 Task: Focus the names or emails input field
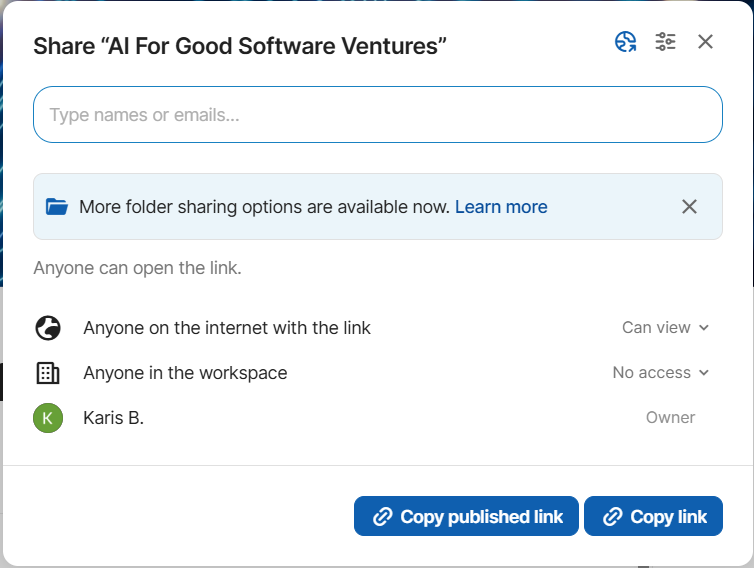tap(377, 115)
